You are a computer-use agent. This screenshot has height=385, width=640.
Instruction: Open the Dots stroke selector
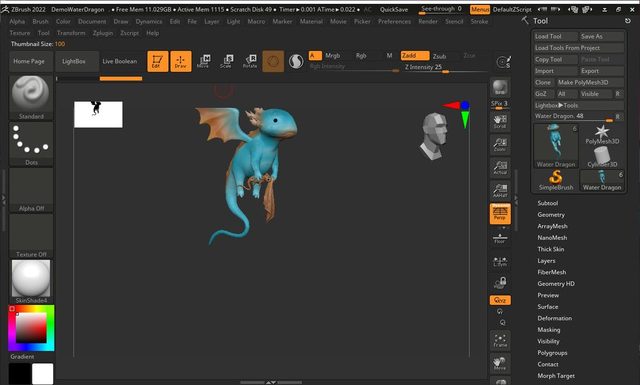[x=31, y=144]
